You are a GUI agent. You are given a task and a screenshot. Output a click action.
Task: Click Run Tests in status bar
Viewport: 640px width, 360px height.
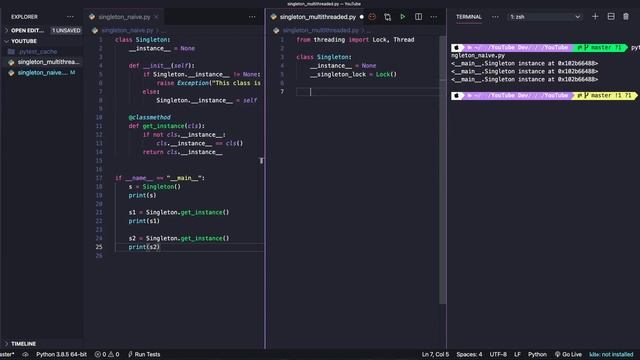coord(144,354)
